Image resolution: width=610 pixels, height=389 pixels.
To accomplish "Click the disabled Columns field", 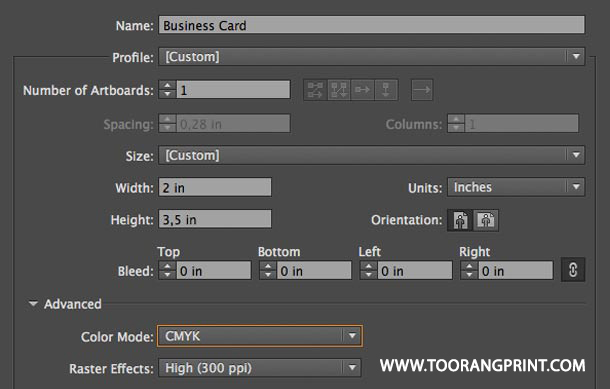I will [522, 124].
